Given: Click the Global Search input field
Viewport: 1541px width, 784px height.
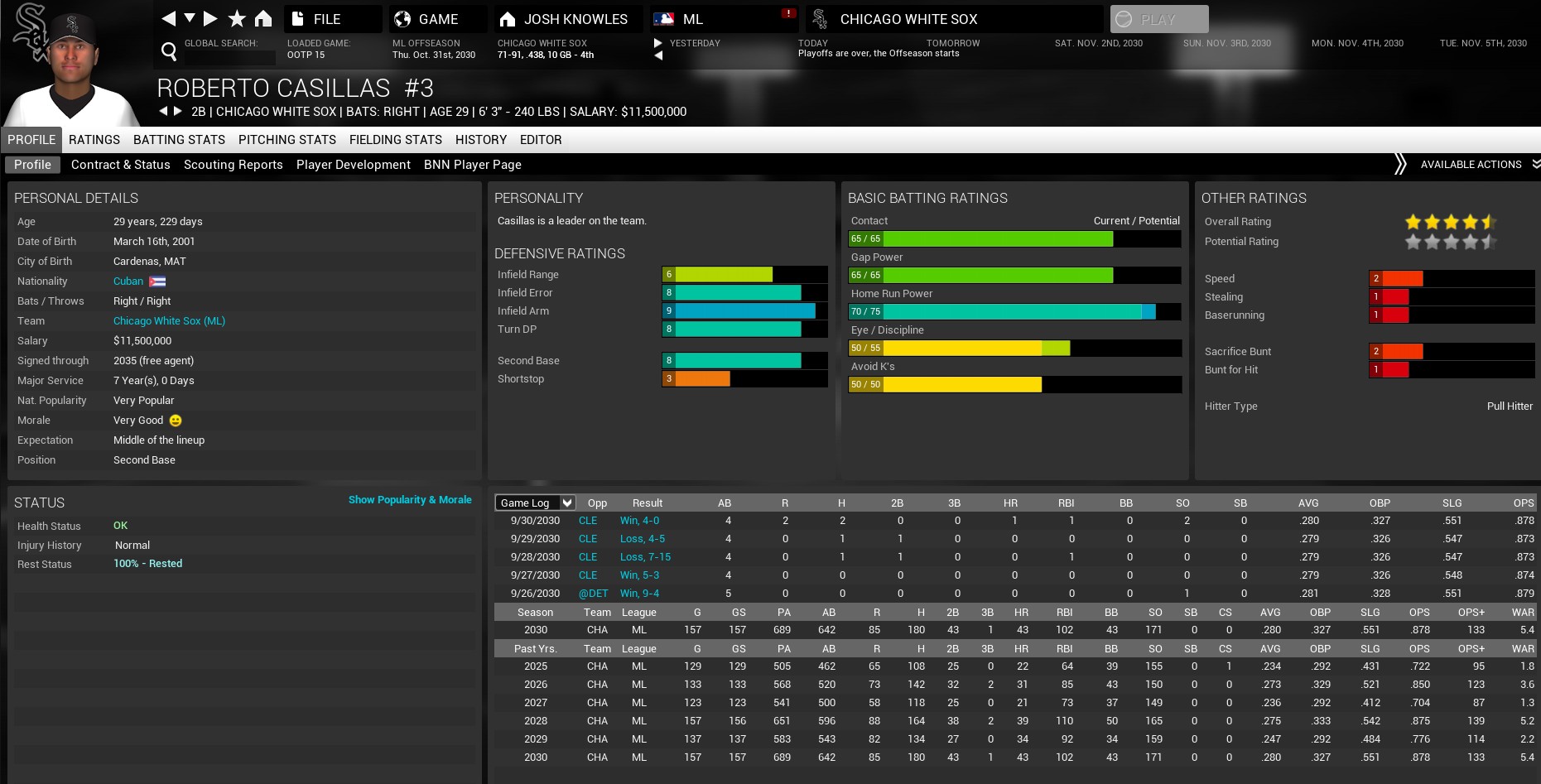Looking at the screenshot, I should point(229,57).
